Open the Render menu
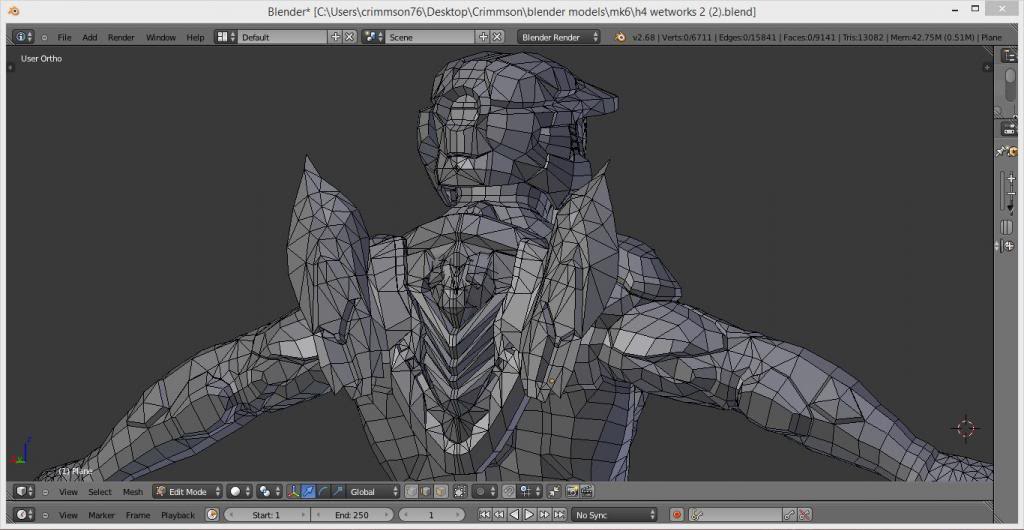This screenshot has width=1024, height=530. coord(121,37)
